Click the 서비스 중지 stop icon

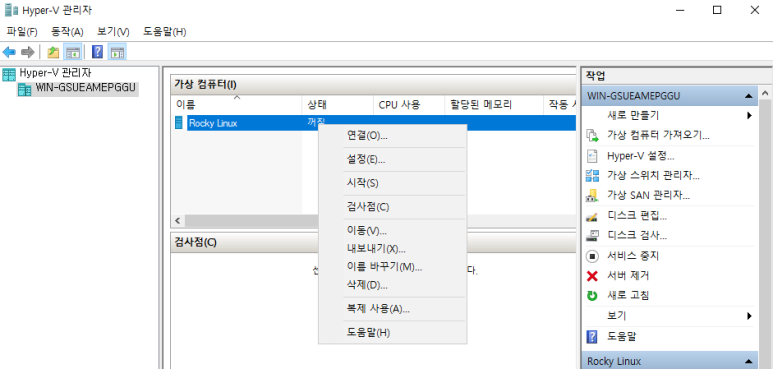592,256
